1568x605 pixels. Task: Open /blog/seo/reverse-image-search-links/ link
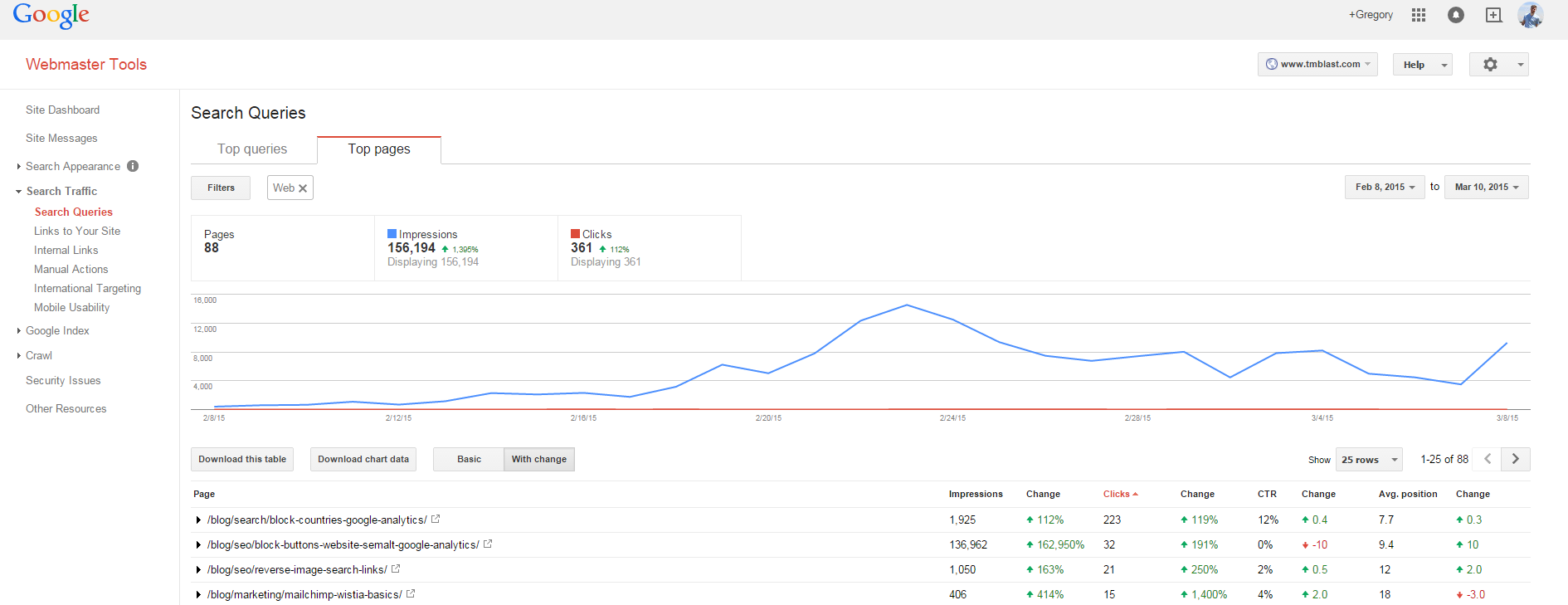[x=297, y=569]
